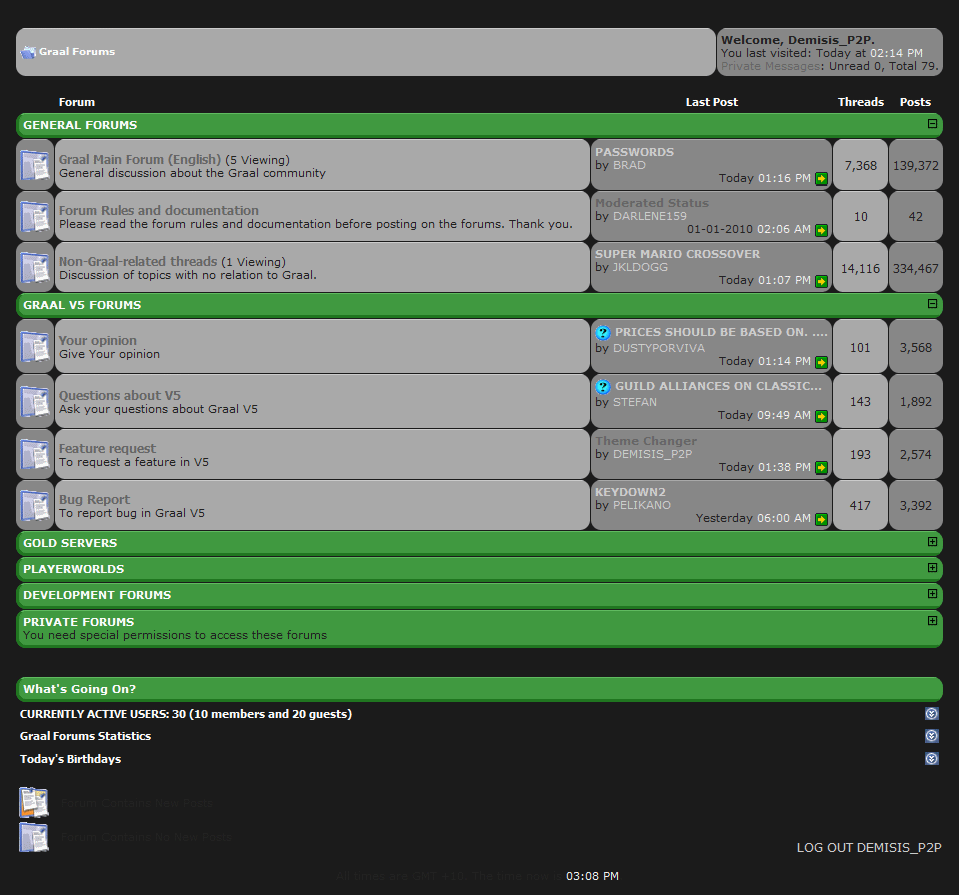The height and width of the screenshot is (895, 959).
Task: Go to last post arrow for KEYDOWN2
Action: (821, 519)
